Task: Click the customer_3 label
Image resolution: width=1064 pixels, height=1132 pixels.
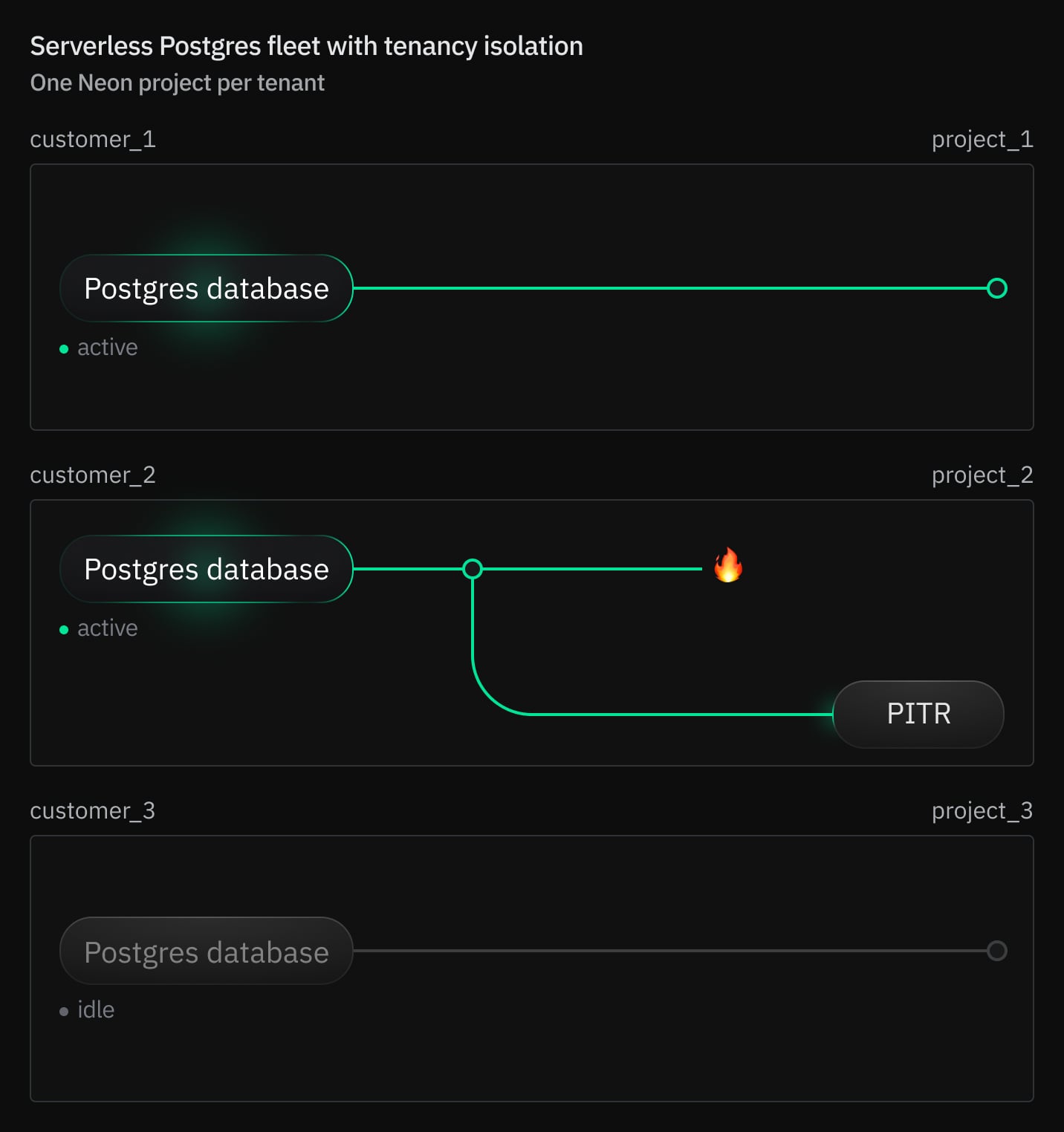Action: pyautogui.click(x=93, y=811)
